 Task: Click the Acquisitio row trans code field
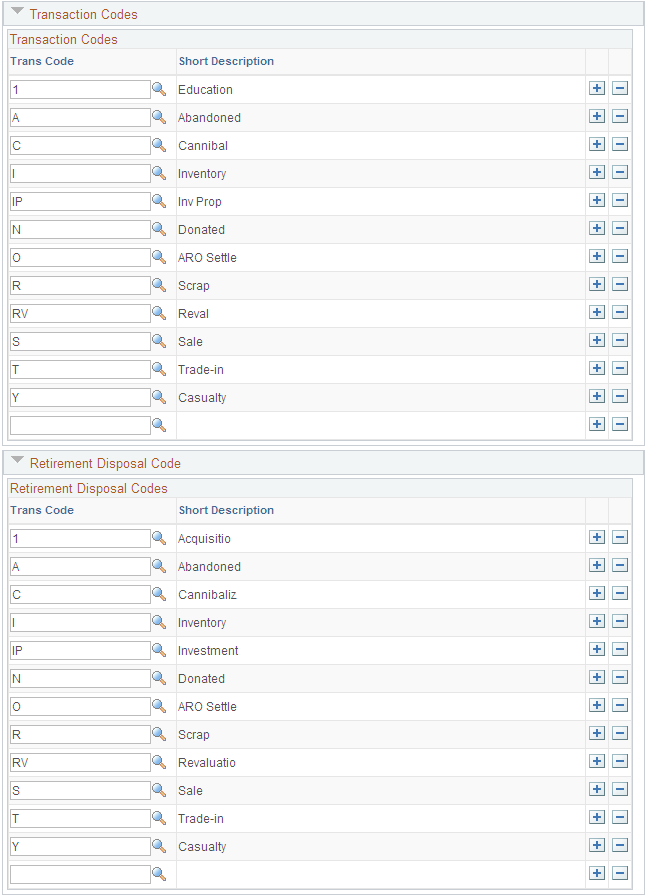[x=80, y=539]
